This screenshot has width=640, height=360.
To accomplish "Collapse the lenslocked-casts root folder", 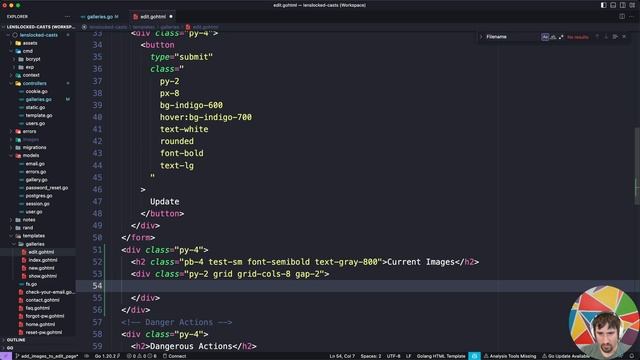I will point(38,35).
